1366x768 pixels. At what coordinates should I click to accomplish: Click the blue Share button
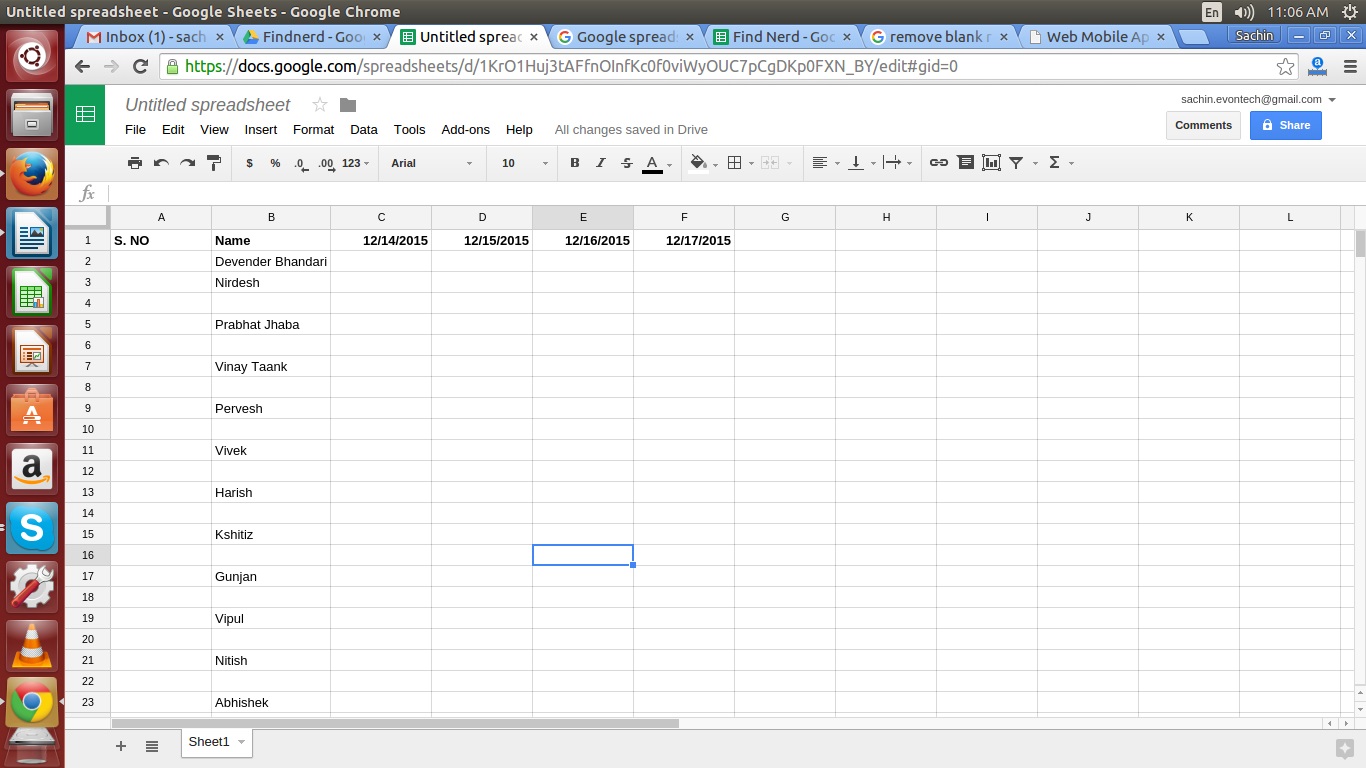(1285, 125)
